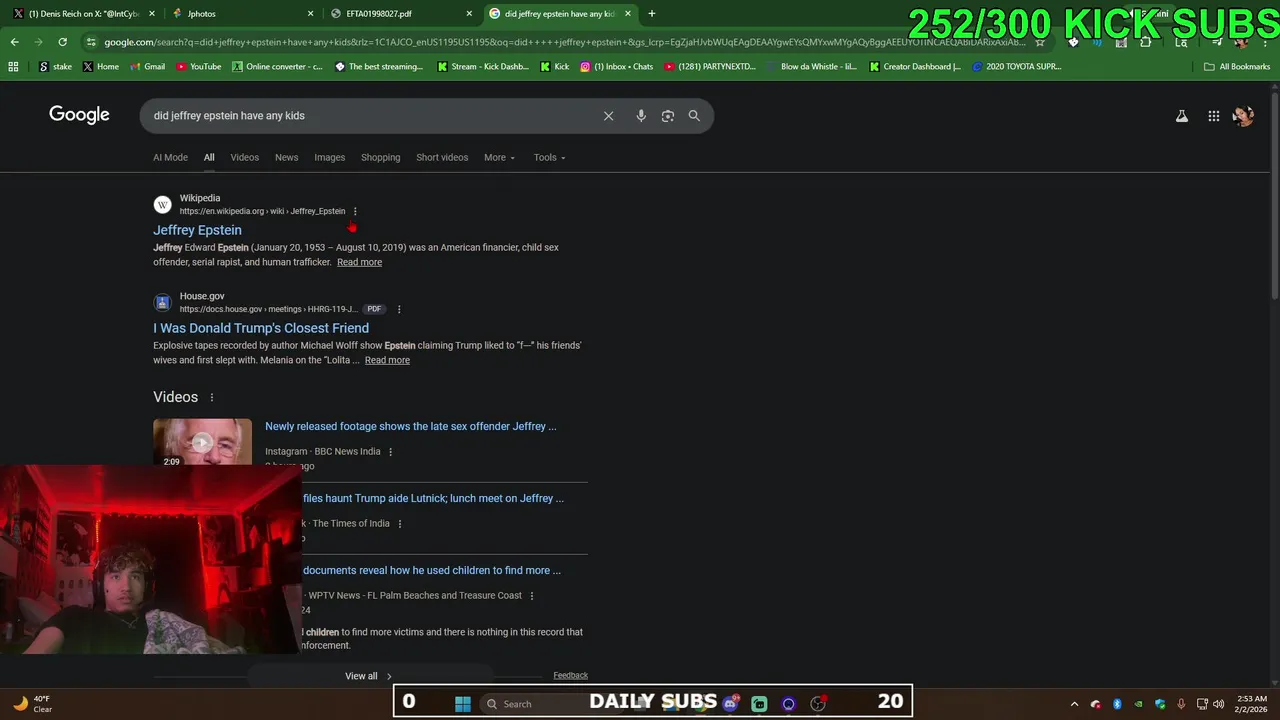The width and height of the screenshot is (1280, 720).
Task: Open the Google apps grid
Action: 1214,116
